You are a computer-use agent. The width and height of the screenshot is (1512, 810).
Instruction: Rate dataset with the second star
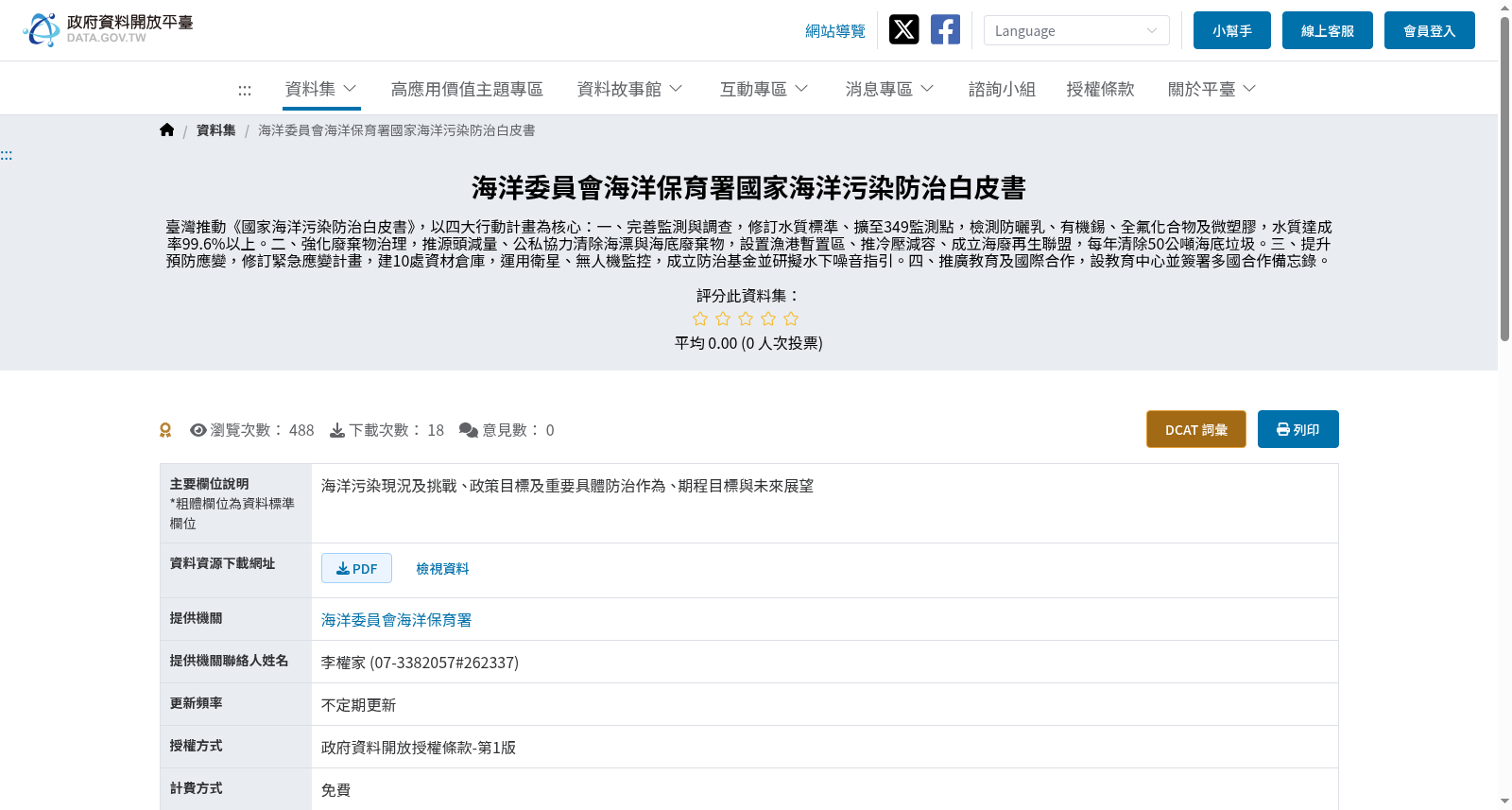tap(723, 319)
